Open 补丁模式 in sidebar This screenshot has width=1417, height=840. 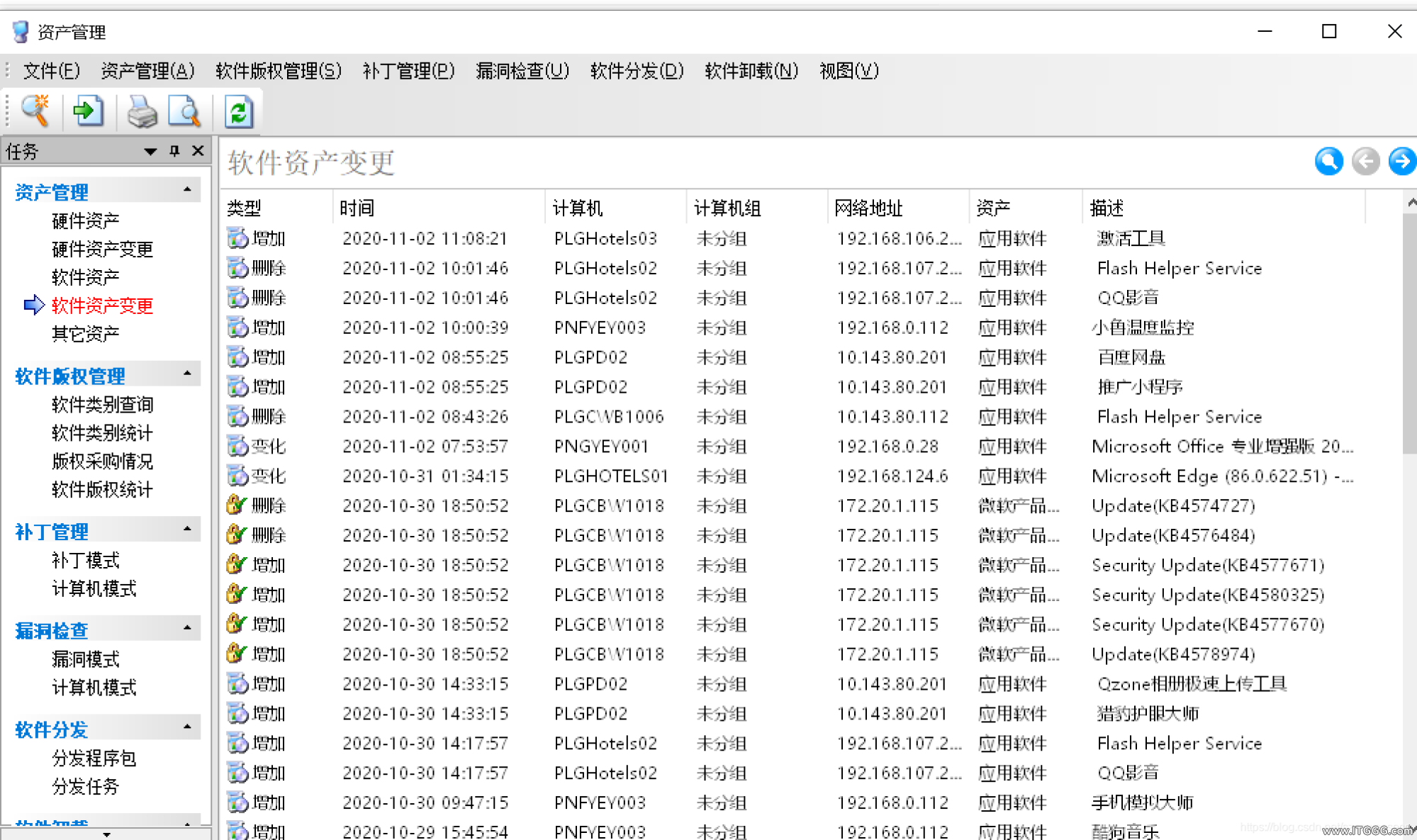click(x=86, y=561)
